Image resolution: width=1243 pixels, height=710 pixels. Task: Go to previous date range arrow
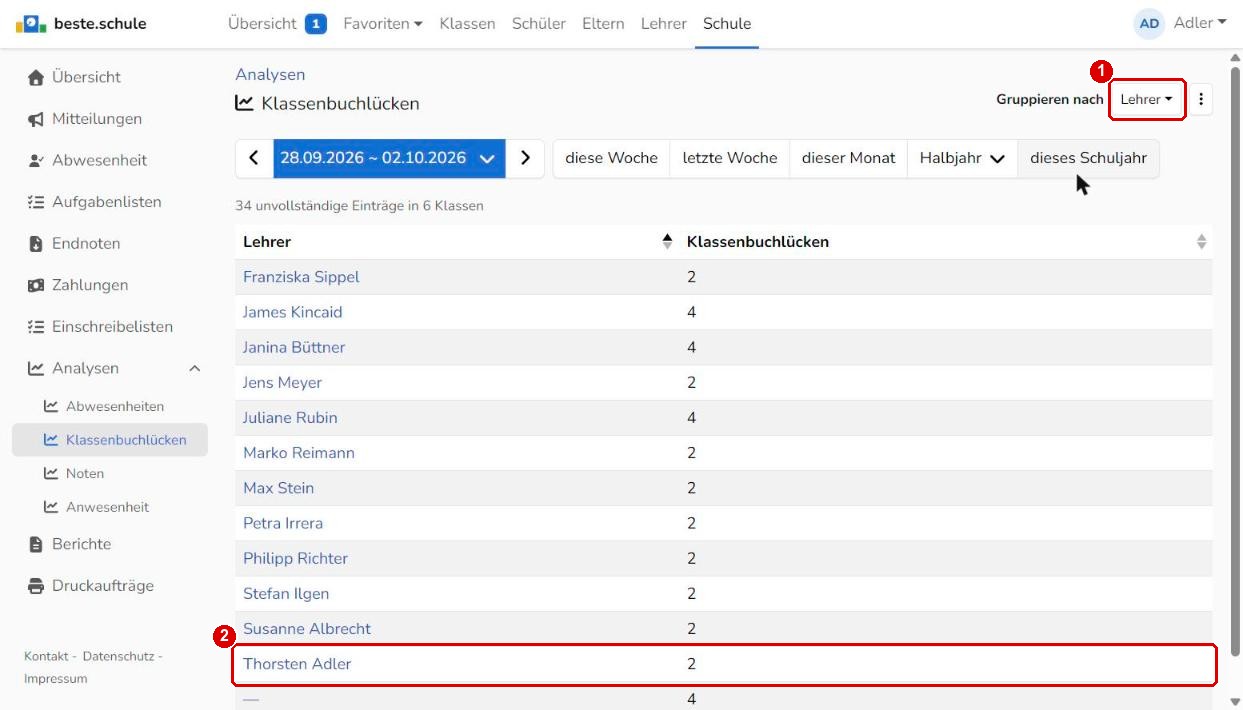254,158
